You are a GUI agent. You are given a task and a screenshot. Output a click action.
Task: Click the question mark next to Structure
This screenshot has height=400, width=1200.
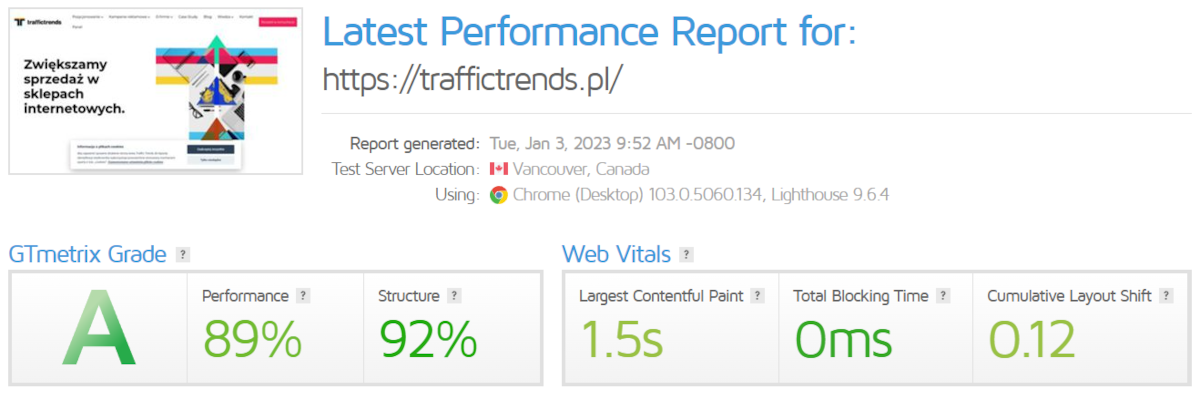(x=454, y=296)
